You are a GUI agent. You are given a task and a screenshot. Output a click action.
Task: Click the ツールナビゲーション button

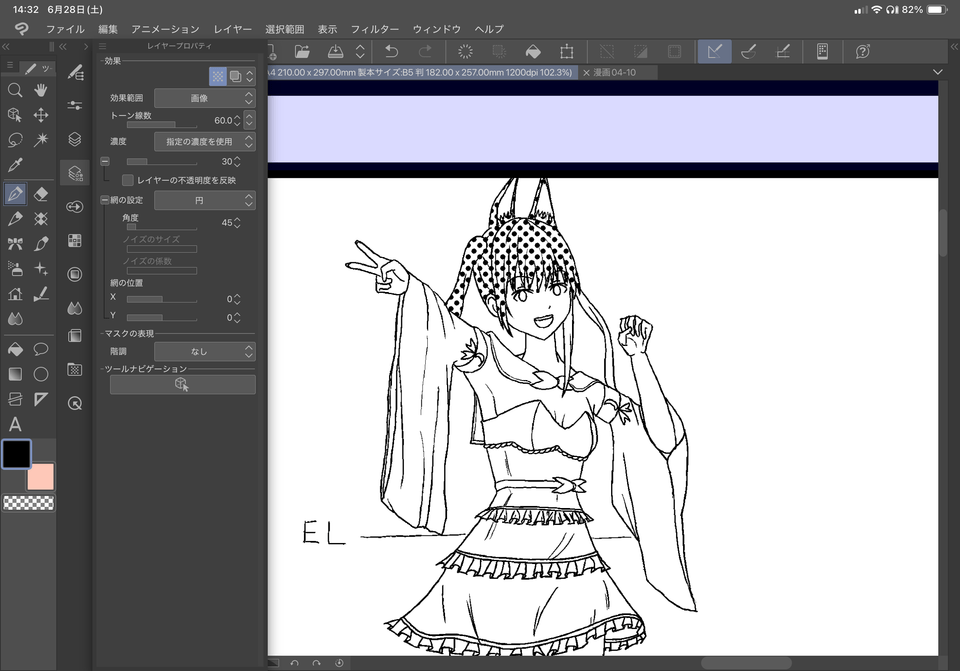(x=182, y=384)
